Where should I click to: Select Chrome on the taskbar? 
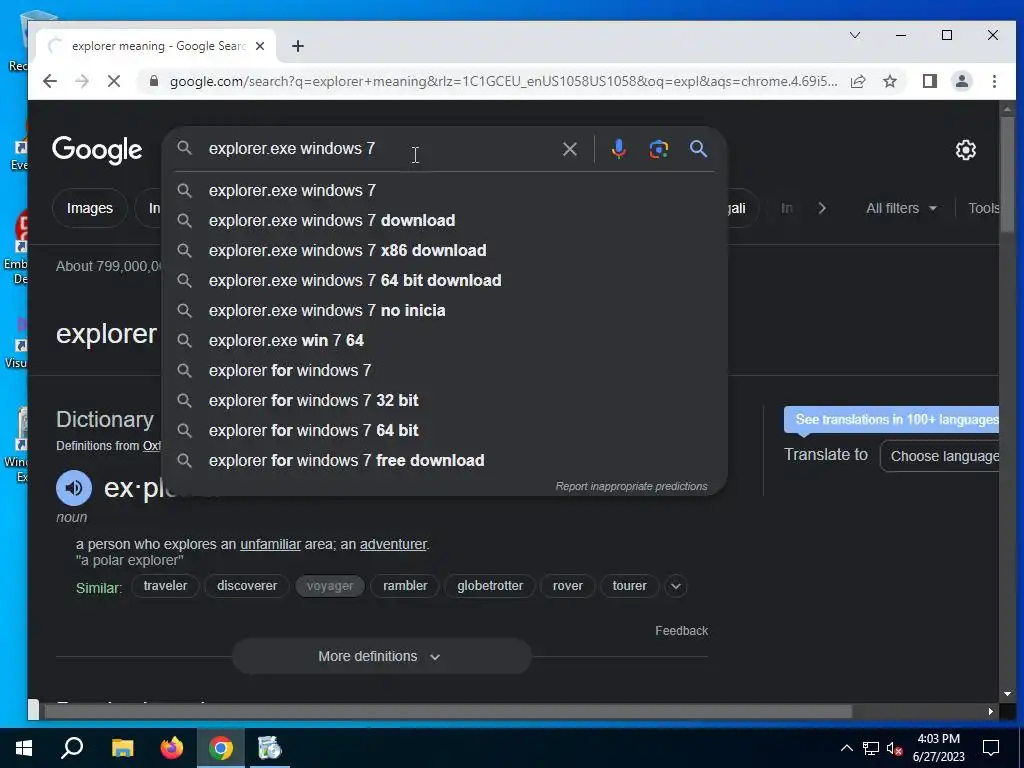[221, 748]
